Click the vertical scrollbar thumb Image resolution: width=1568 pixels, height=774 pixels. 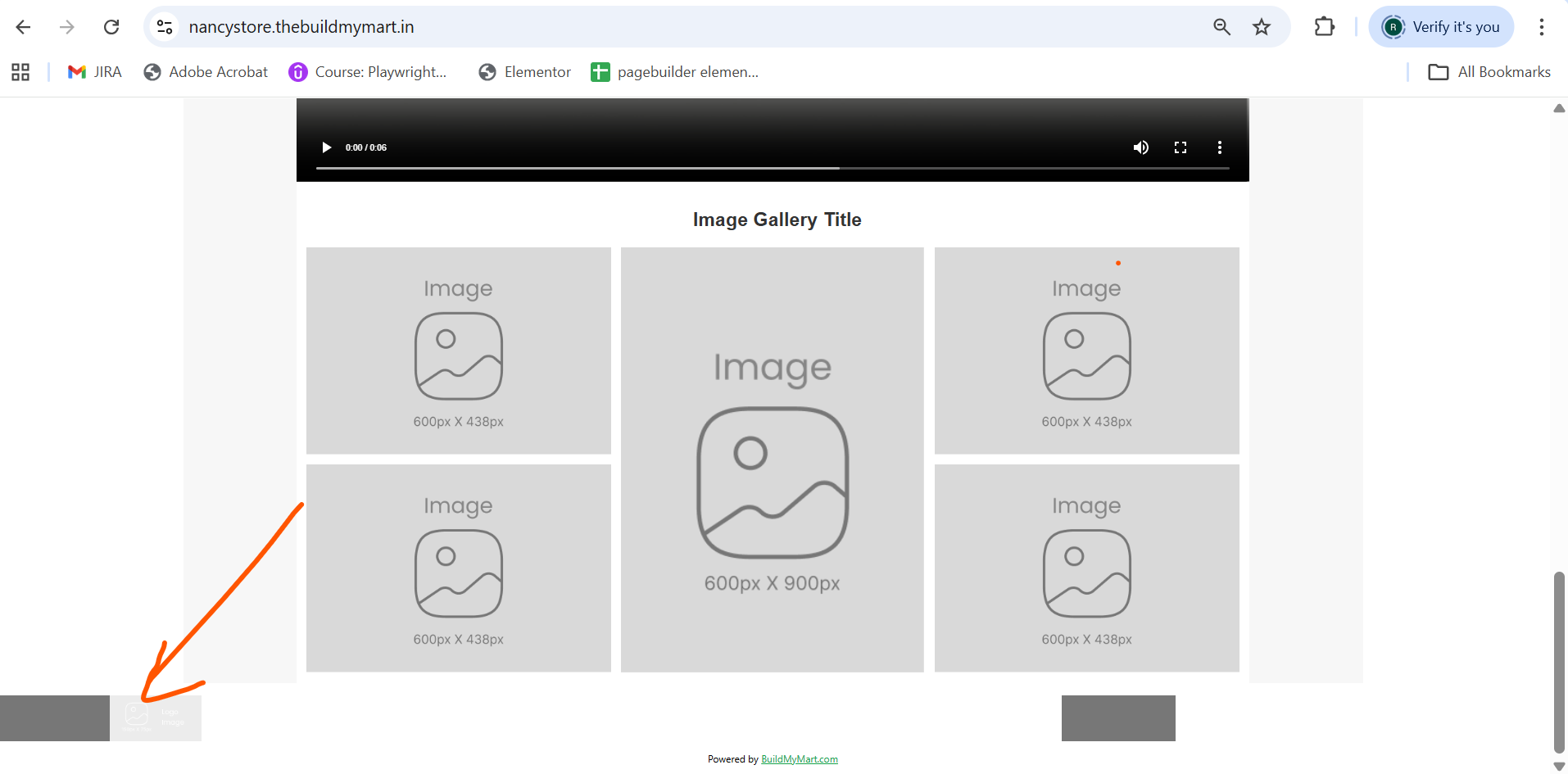(x=1559, y=662)
